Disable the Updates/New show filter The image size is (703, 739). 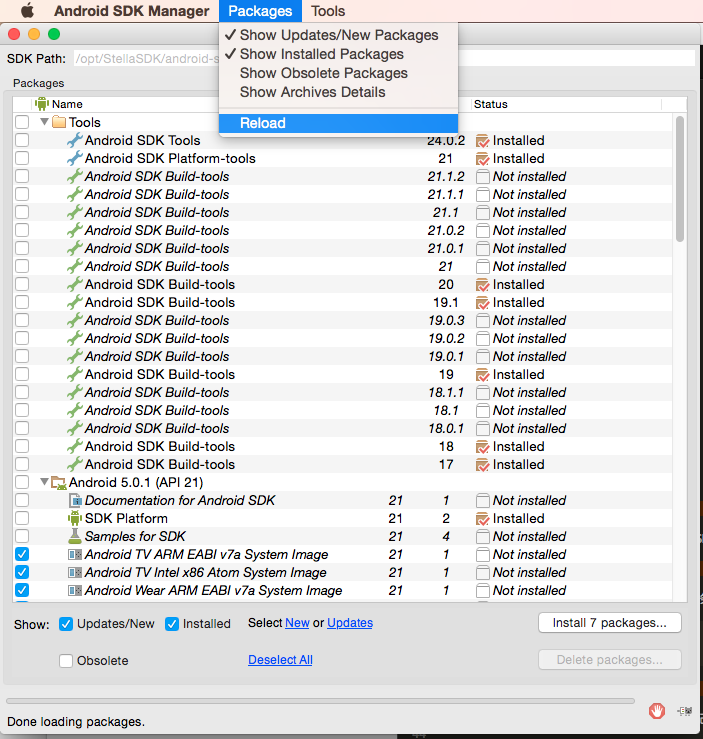(66, 624)
